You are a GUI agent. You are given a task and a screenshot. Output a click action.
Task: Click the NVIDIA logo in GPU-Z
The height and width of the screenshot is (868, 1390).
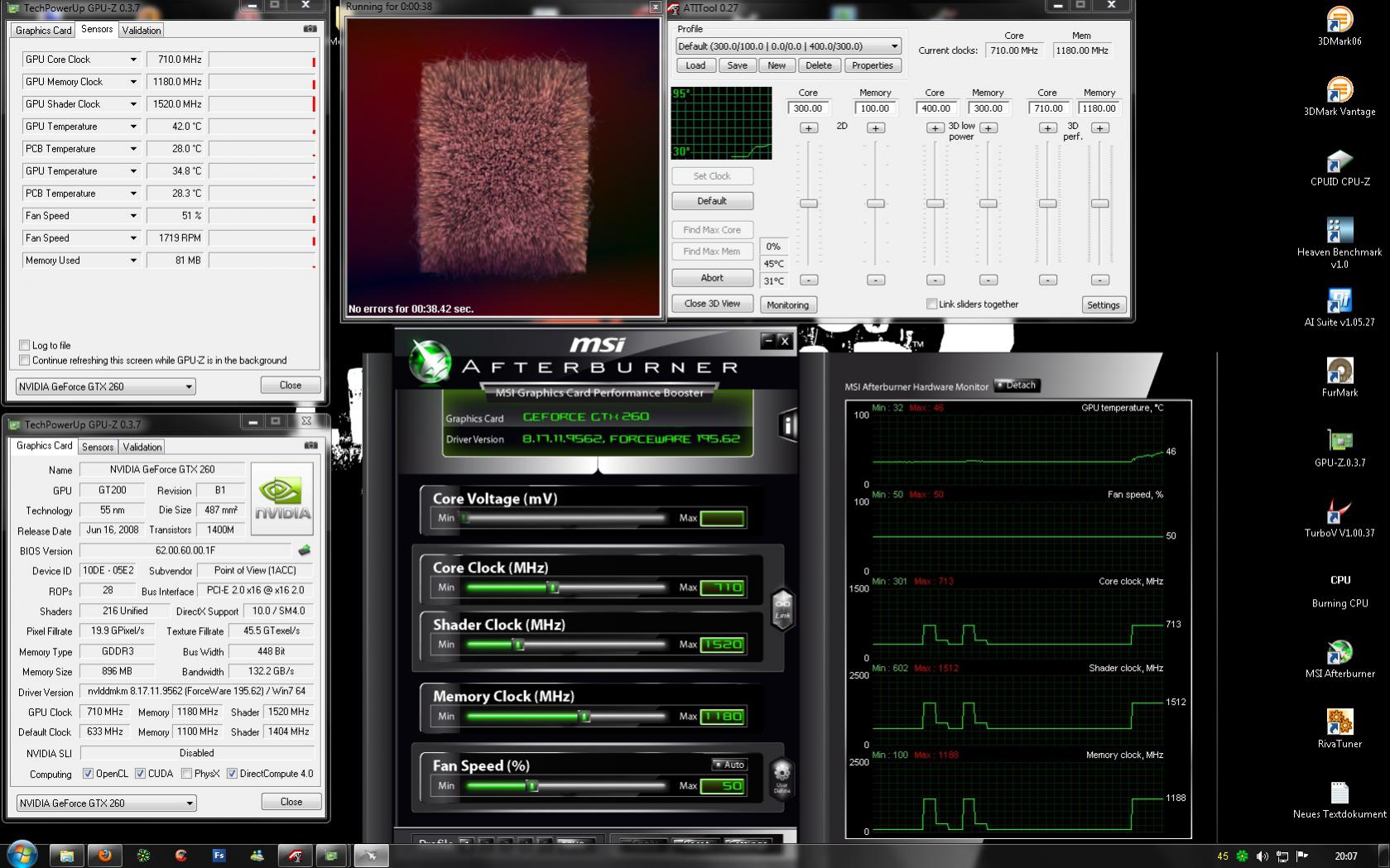coord(282,498)
